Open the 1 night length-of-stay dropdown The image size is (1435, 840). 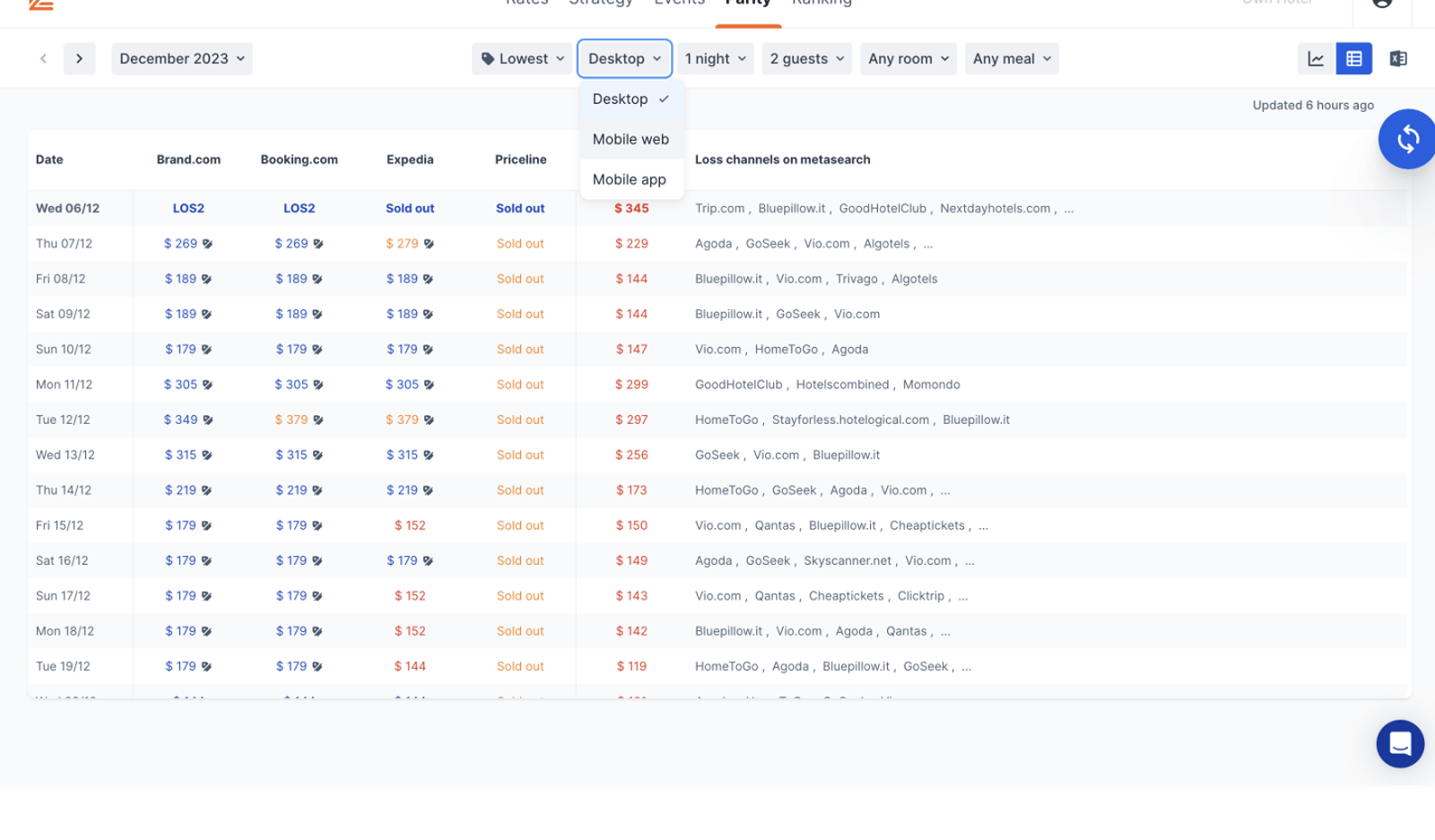tap(716, 59)
